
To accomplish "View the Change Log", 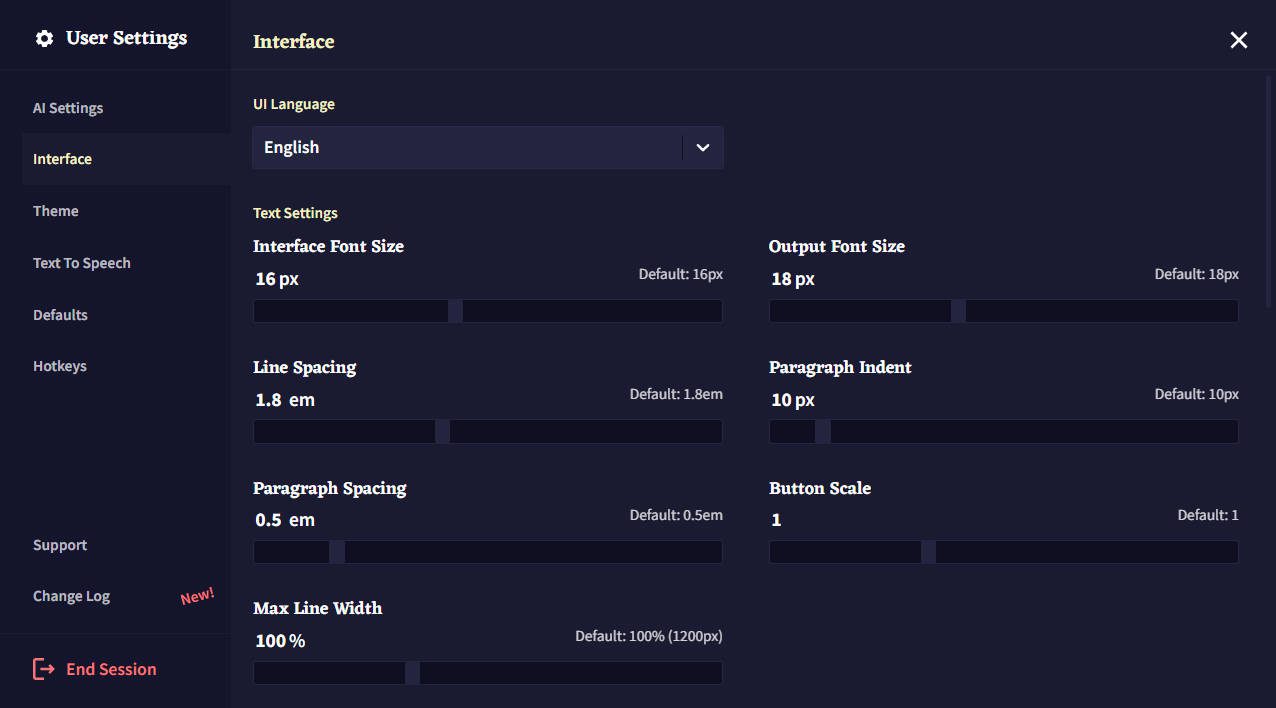I will coord(71,595).
